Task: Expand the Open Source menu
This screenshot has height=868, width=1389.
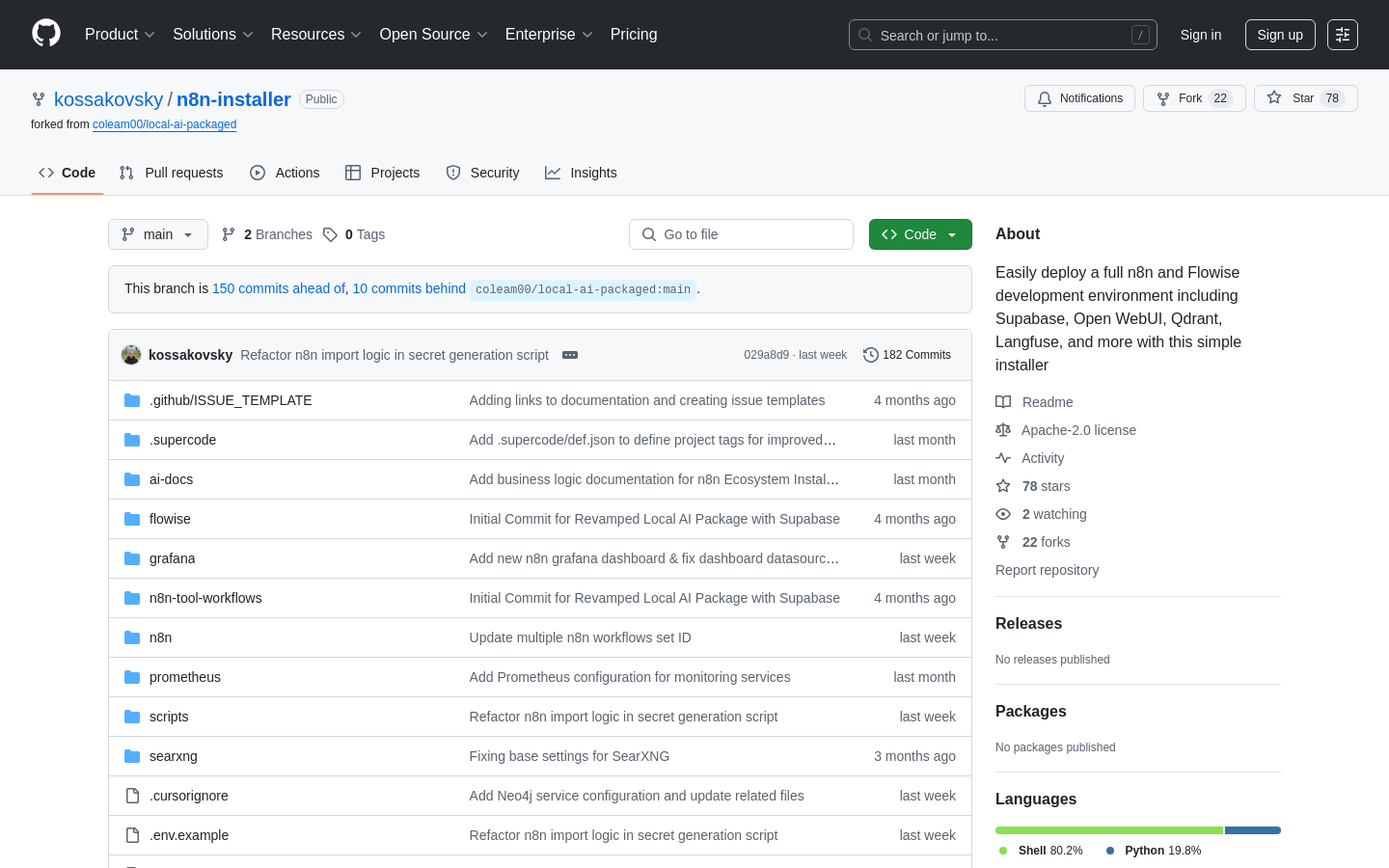Action: [x=434, y=35]
